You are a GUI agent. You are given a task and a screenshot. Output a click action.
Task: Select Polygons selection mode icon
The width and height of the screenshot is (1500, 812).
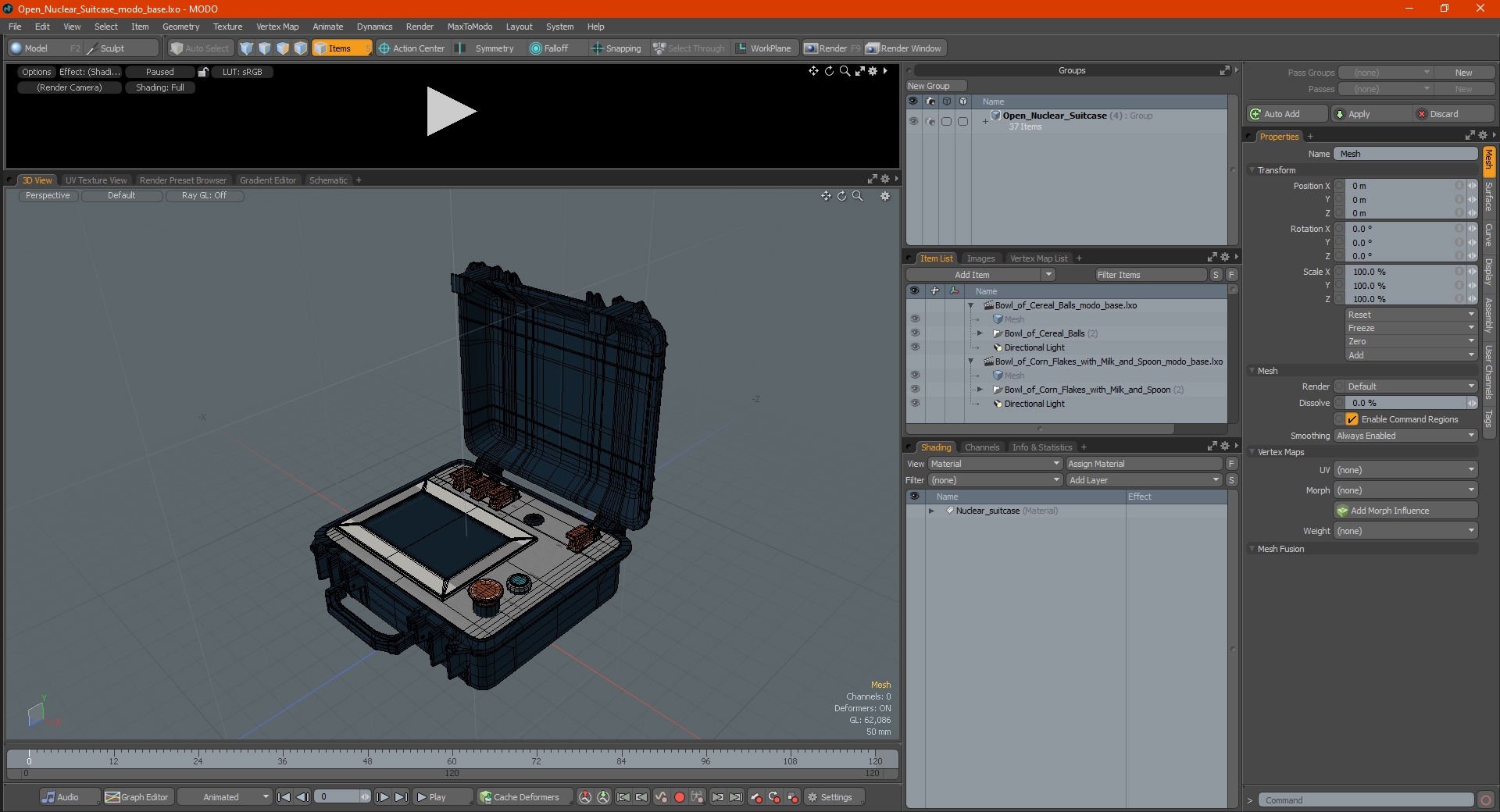point(283,48)
